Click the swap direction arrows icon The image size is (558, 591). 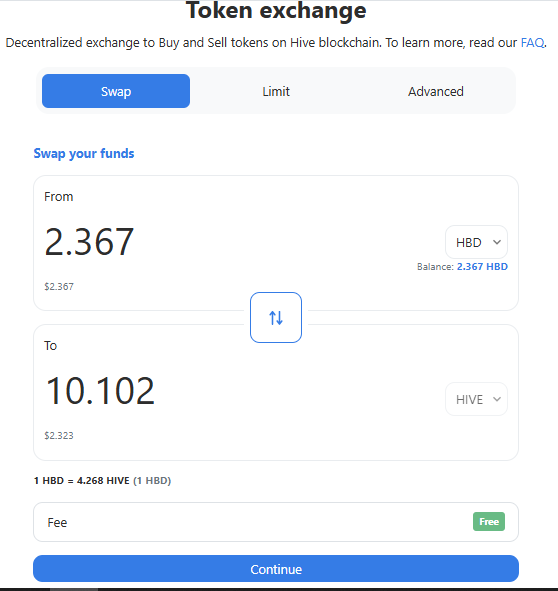tap(276, 318)
